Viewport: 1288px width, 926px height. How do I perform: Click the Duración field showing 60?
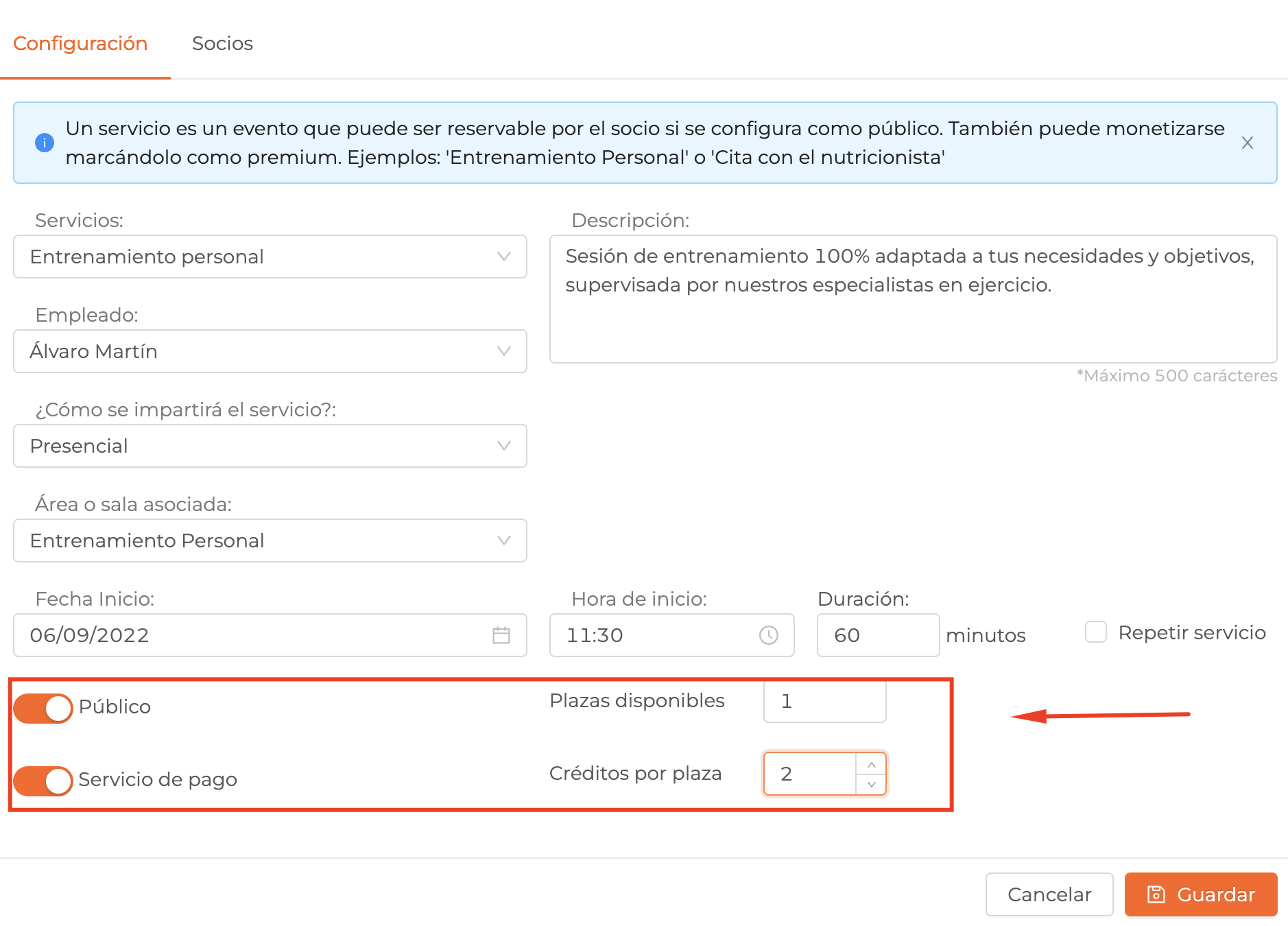point(878,635)
